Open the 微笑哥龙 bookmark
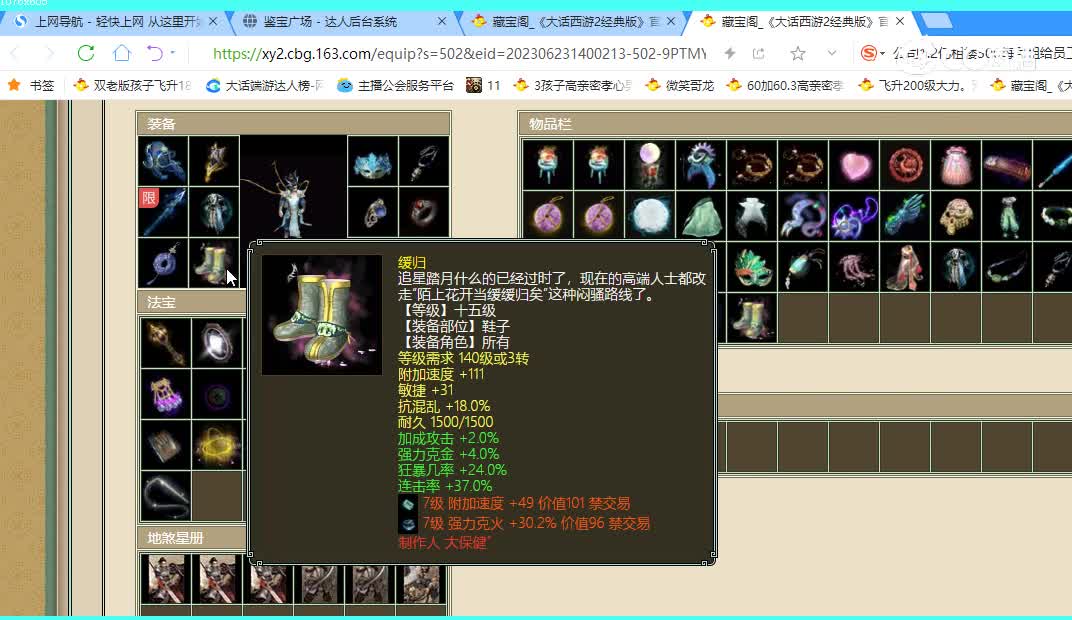This screenshot has height=620, width=1072. point(681,85)
